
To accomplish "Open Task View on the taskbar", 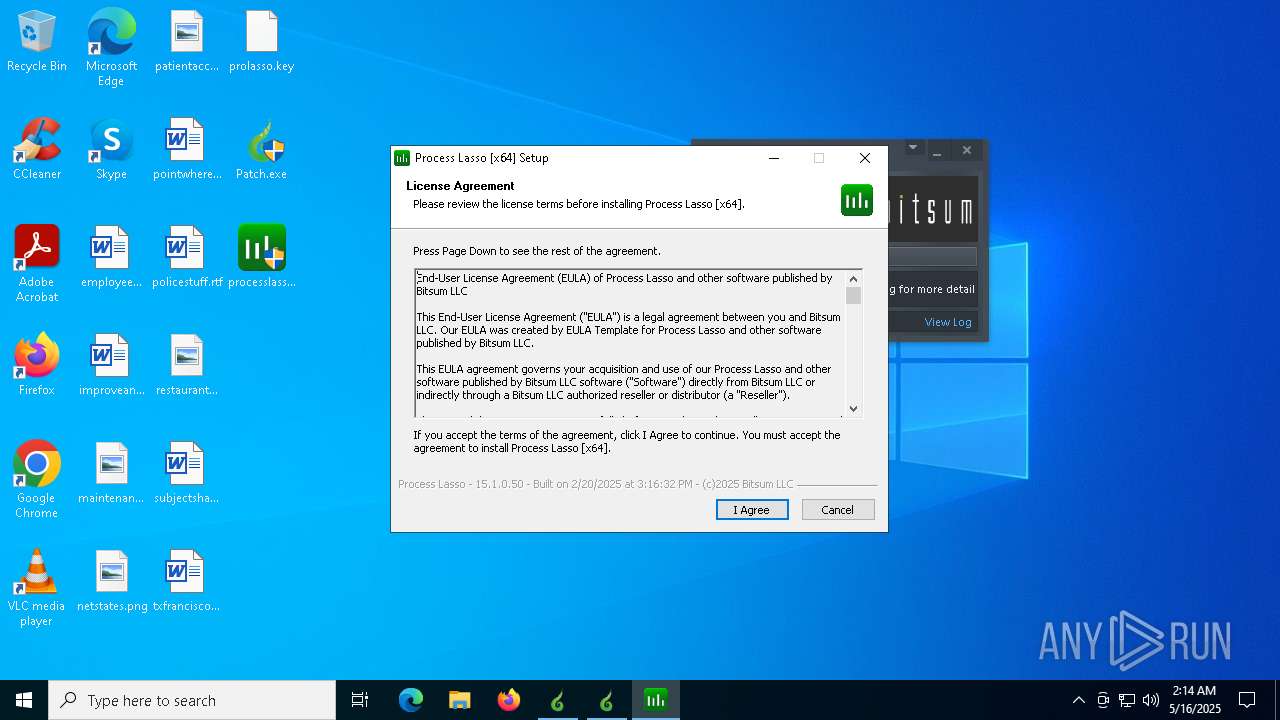I will click(360, 700).
